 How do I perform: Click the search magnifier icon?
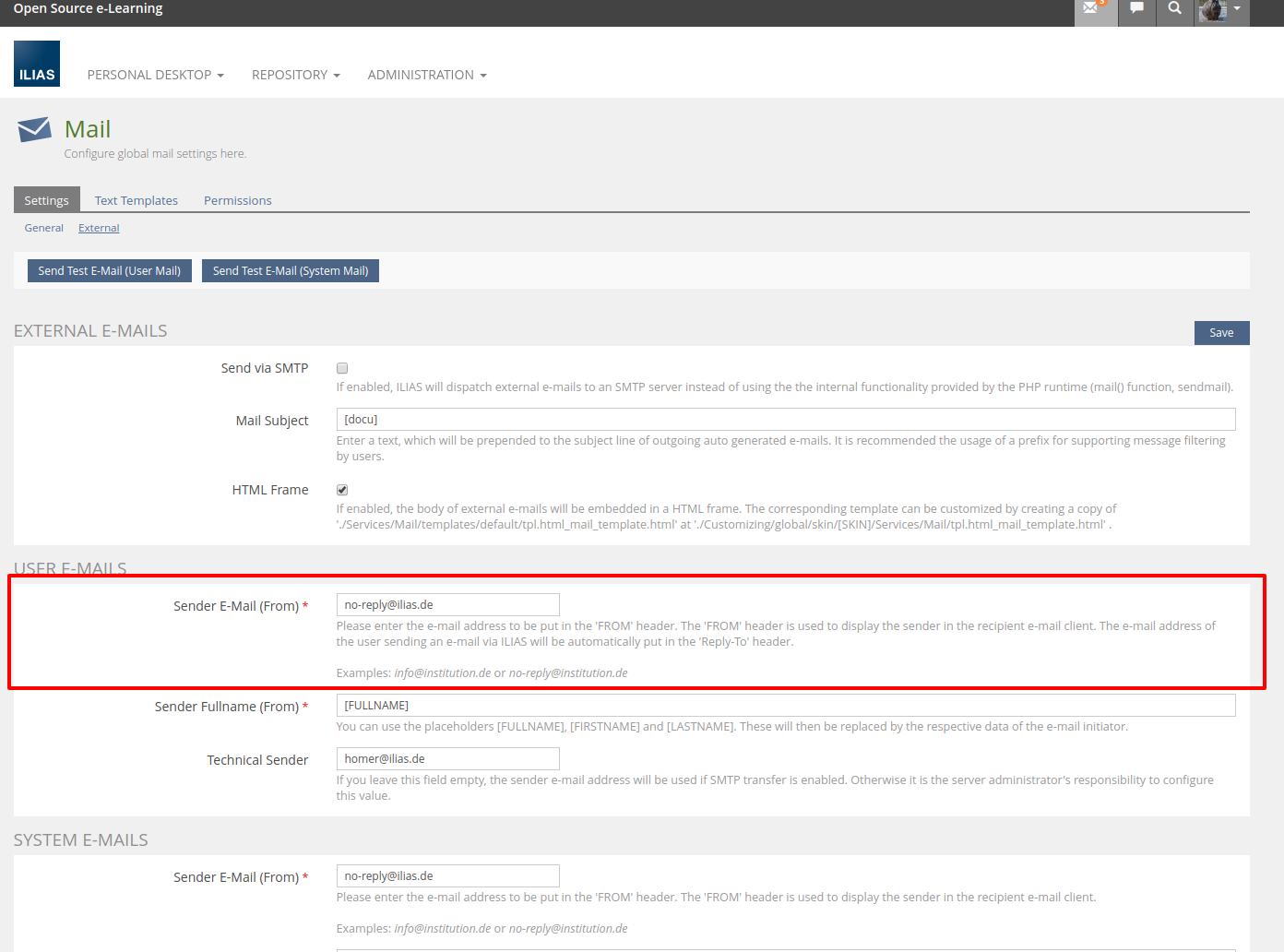click(1174, 8)
